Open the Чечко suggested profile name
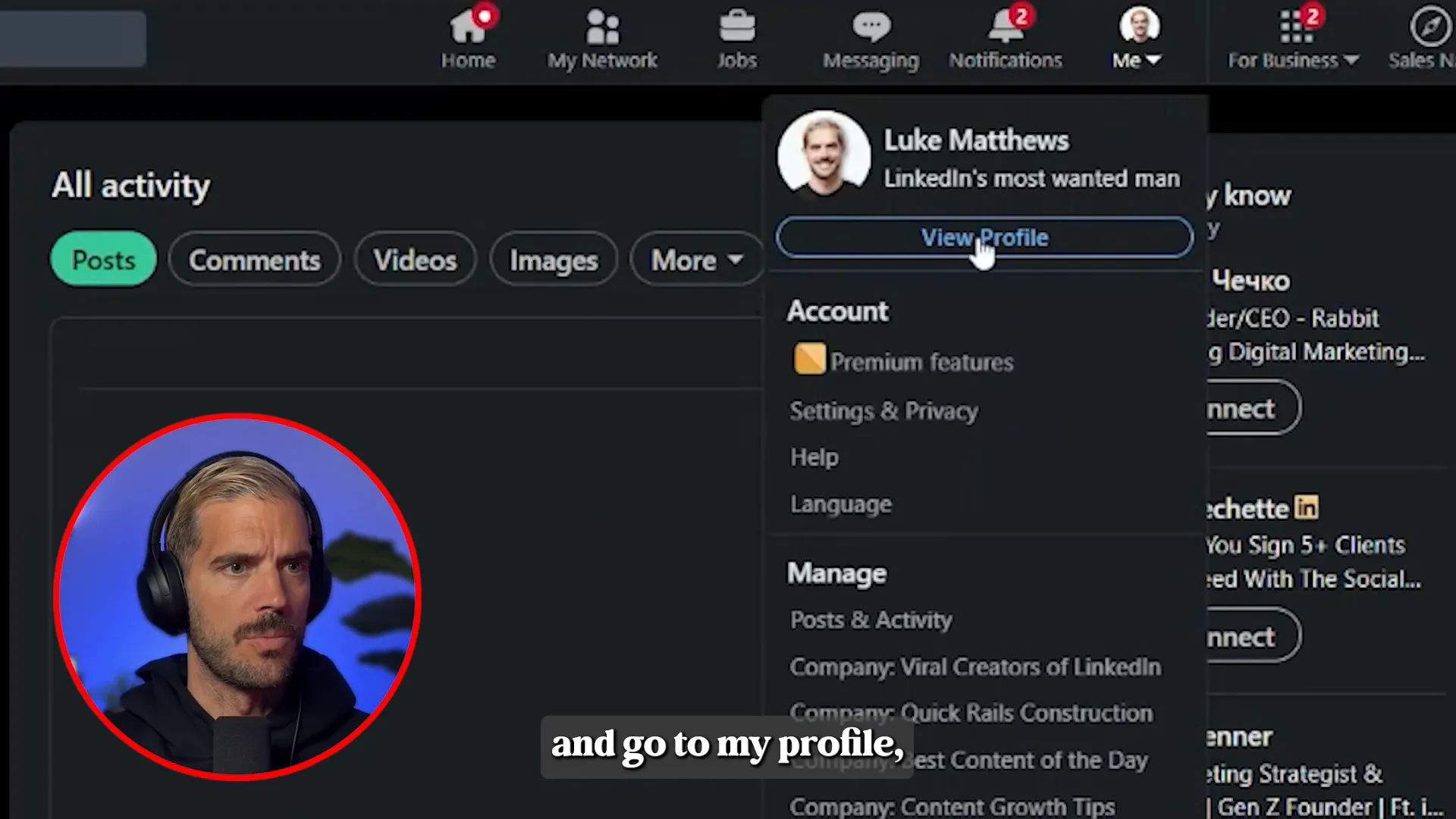Image resolution: width=1456 pixels, height=819 pixels. tap(1250, 281)
